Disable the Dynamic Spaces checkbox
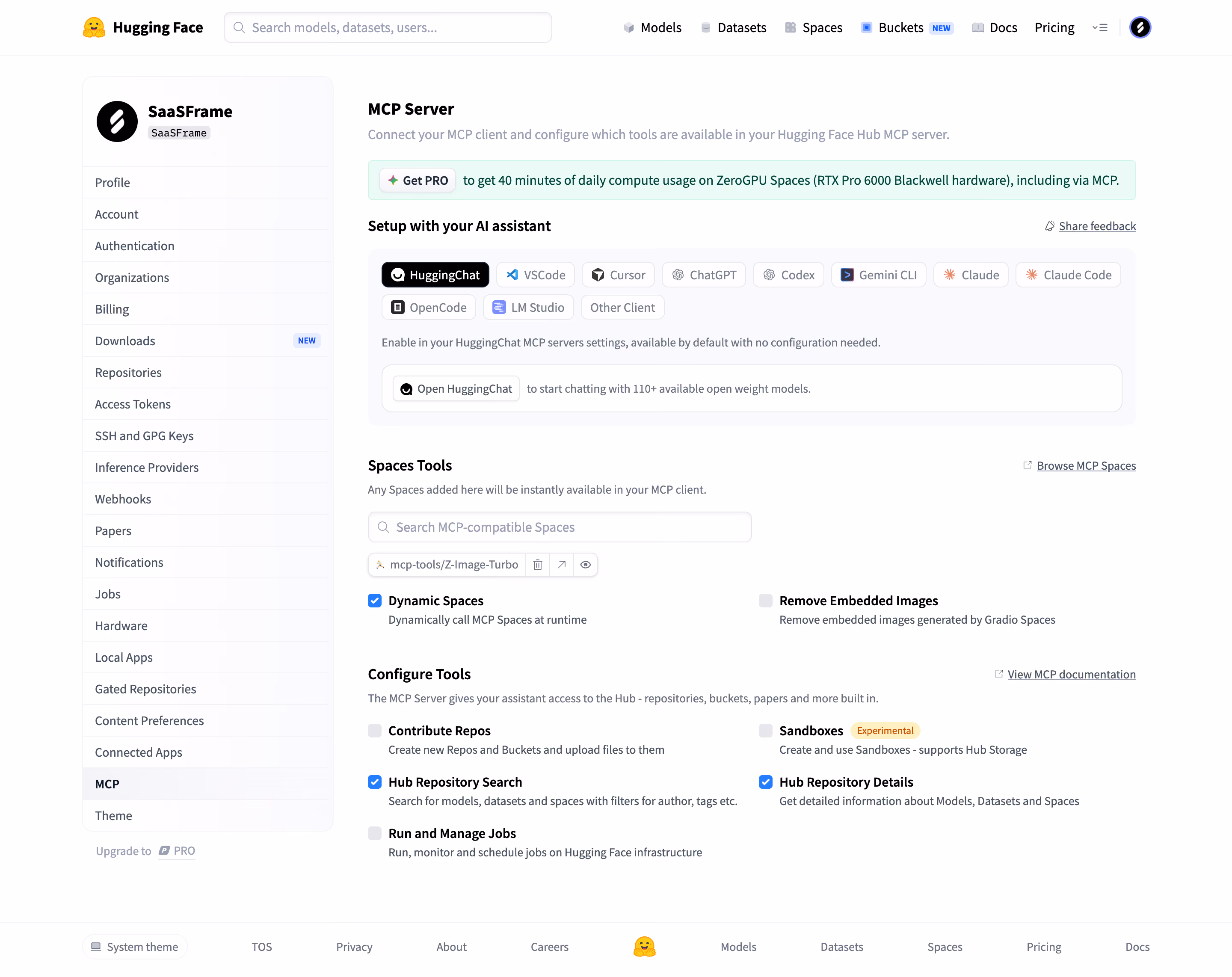 [x=375, y=601]
